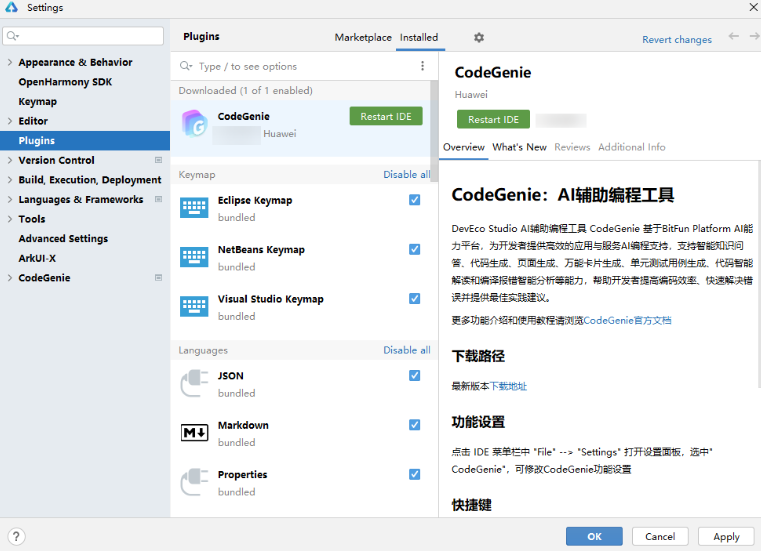Uncheck the Eclipse Keymap checkbox
The height and width of the screenshot is (551, 761).
pyautogui.click(x=414, y=200)
